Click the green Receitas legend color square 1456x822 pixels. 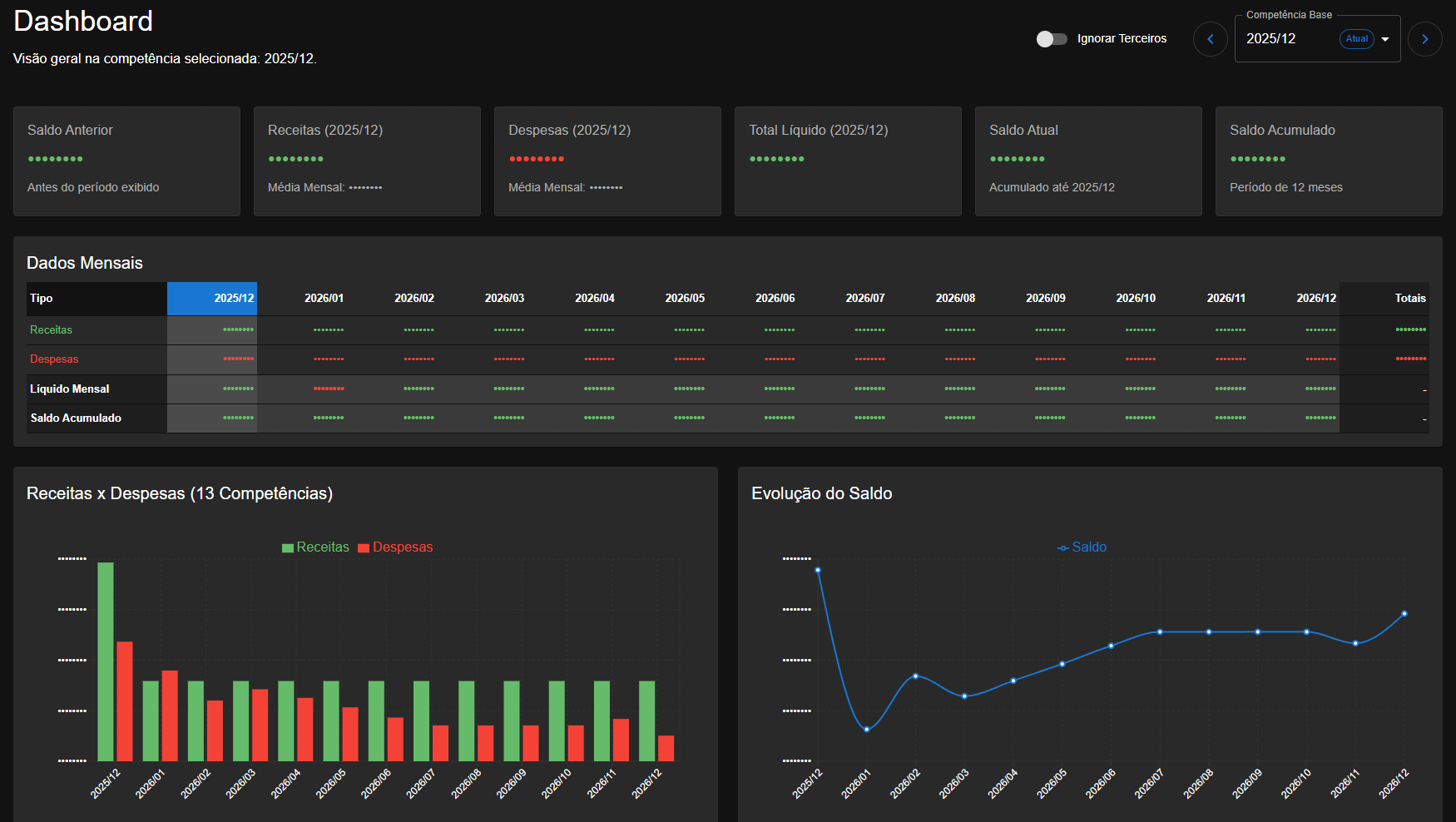click(287, 547)
